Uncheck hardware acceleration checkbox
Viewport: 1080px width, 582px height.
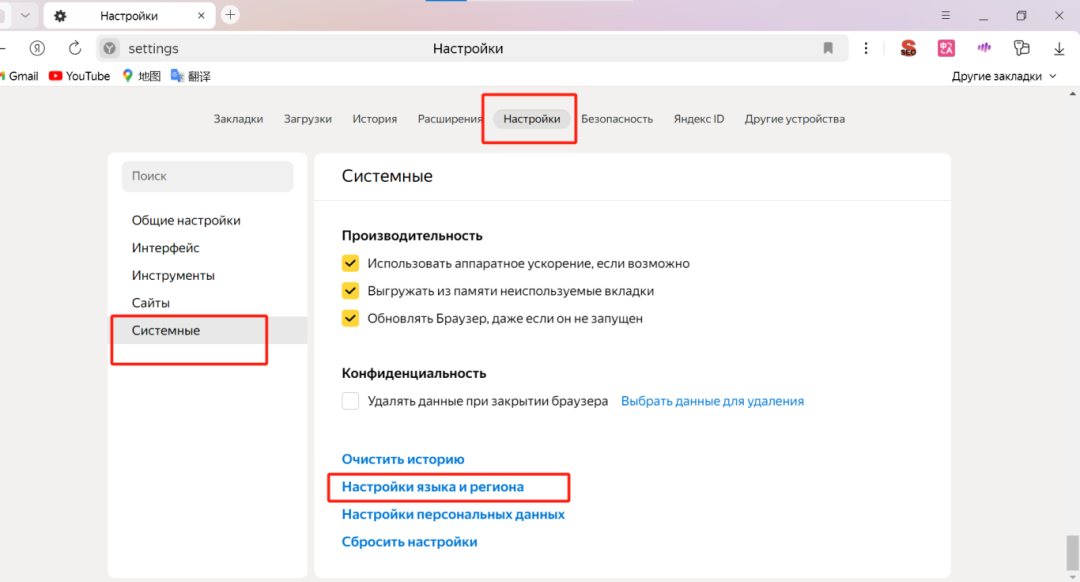point(350,263)
